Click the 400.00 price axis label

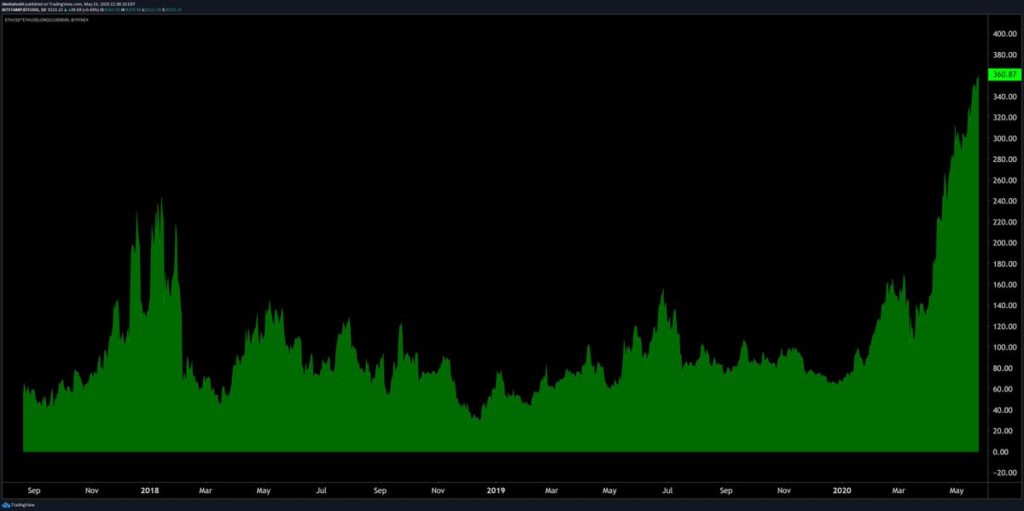[x=1004, y=33]
